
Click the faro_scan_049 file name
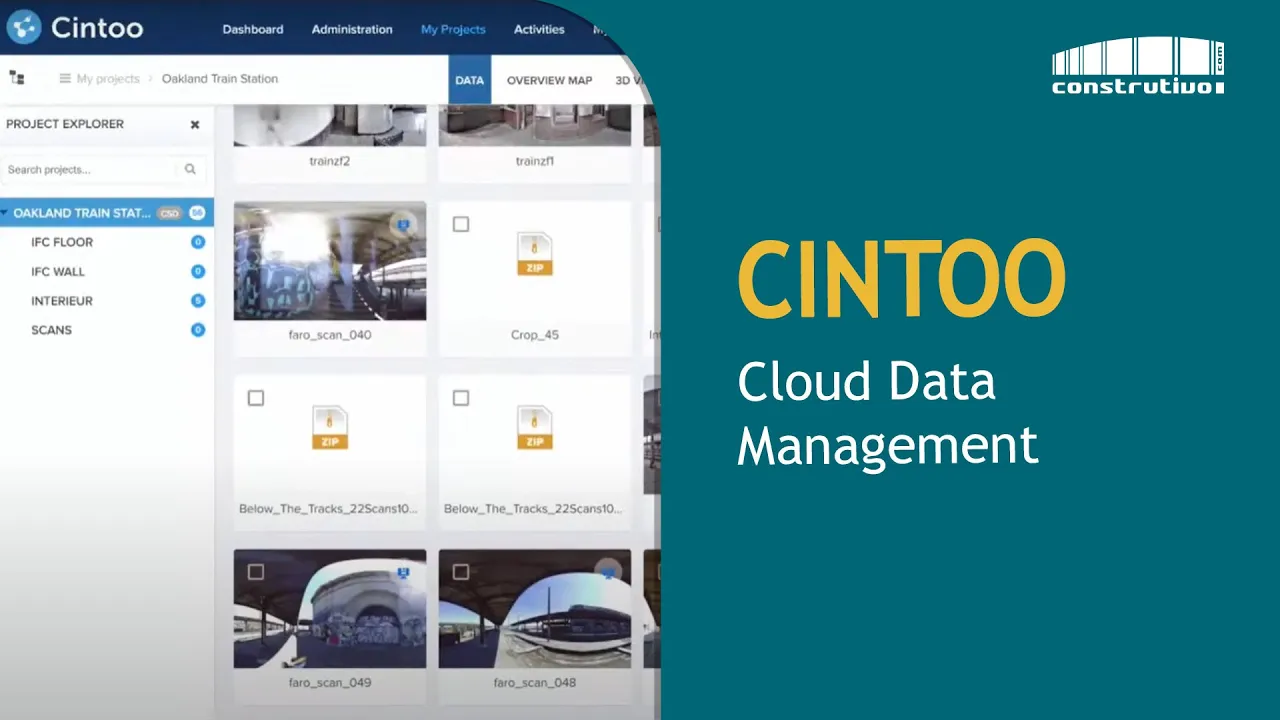[330, 683]
